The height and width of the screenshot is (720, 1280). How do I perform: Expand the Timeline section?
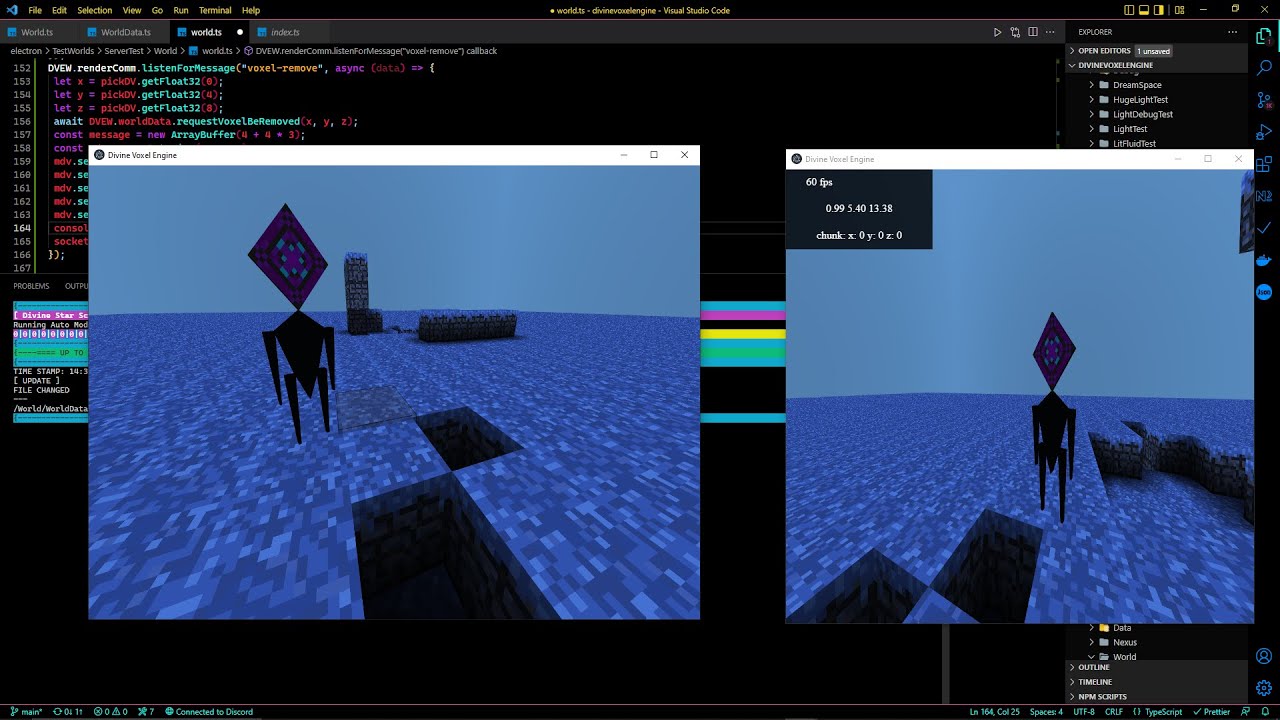1157,682
